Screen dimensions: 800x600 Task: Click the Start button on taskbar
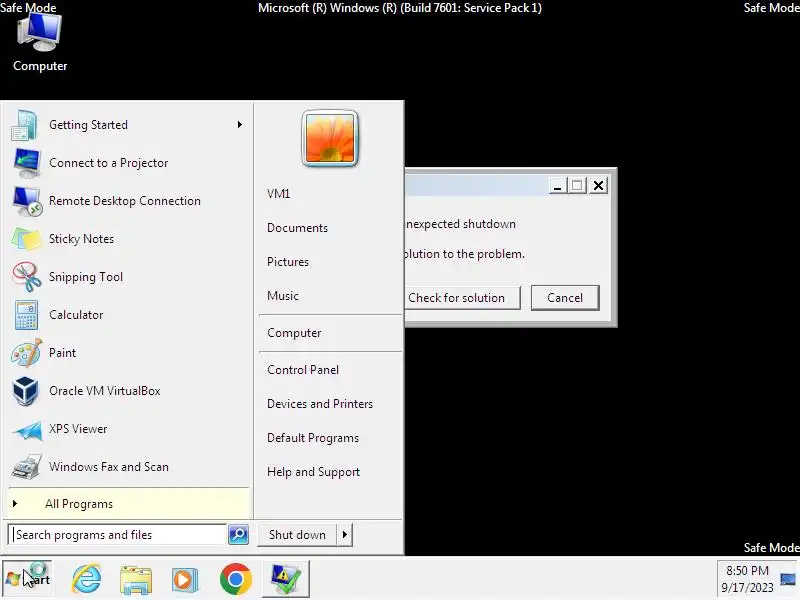28,579
